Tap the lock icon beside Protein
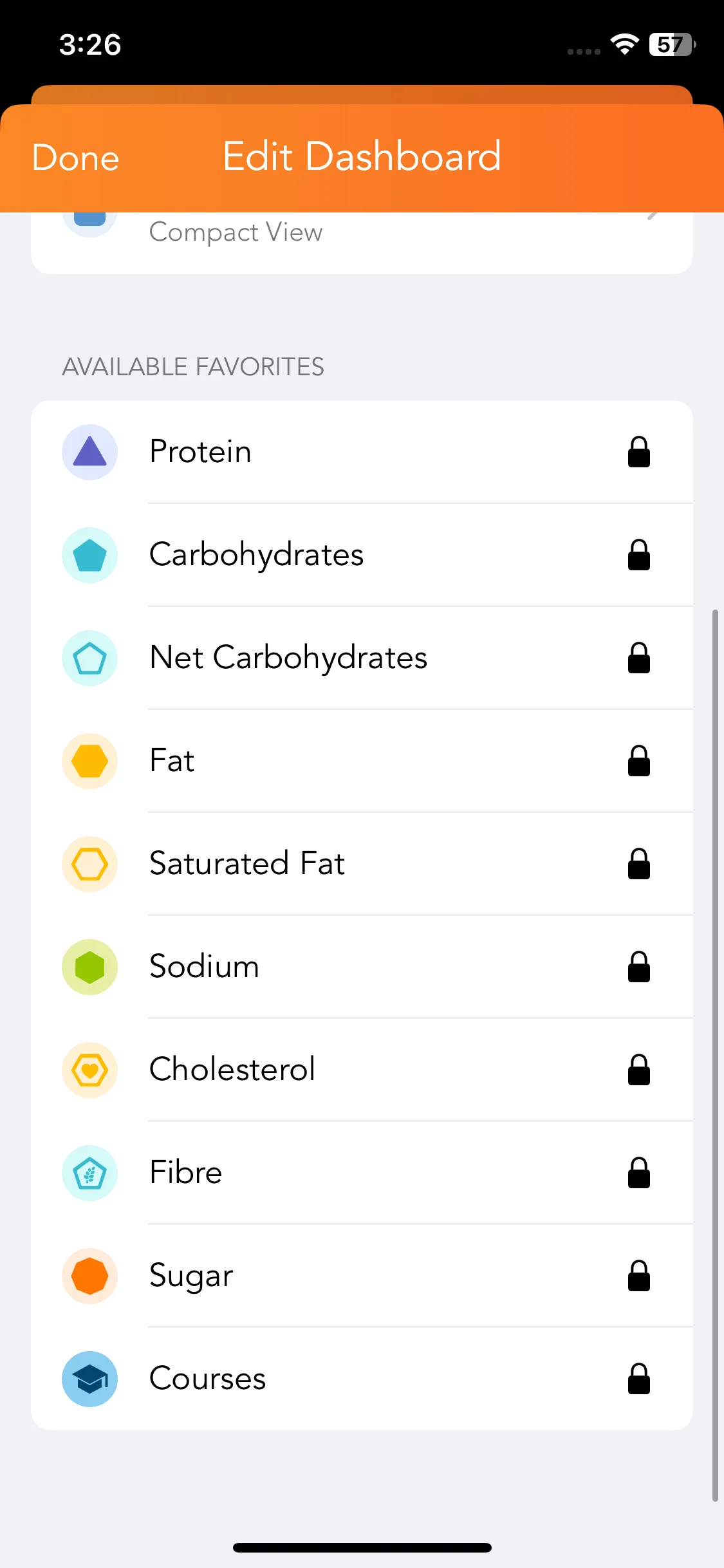Viewport: 724px width, 1568px height. coord(638,452)
